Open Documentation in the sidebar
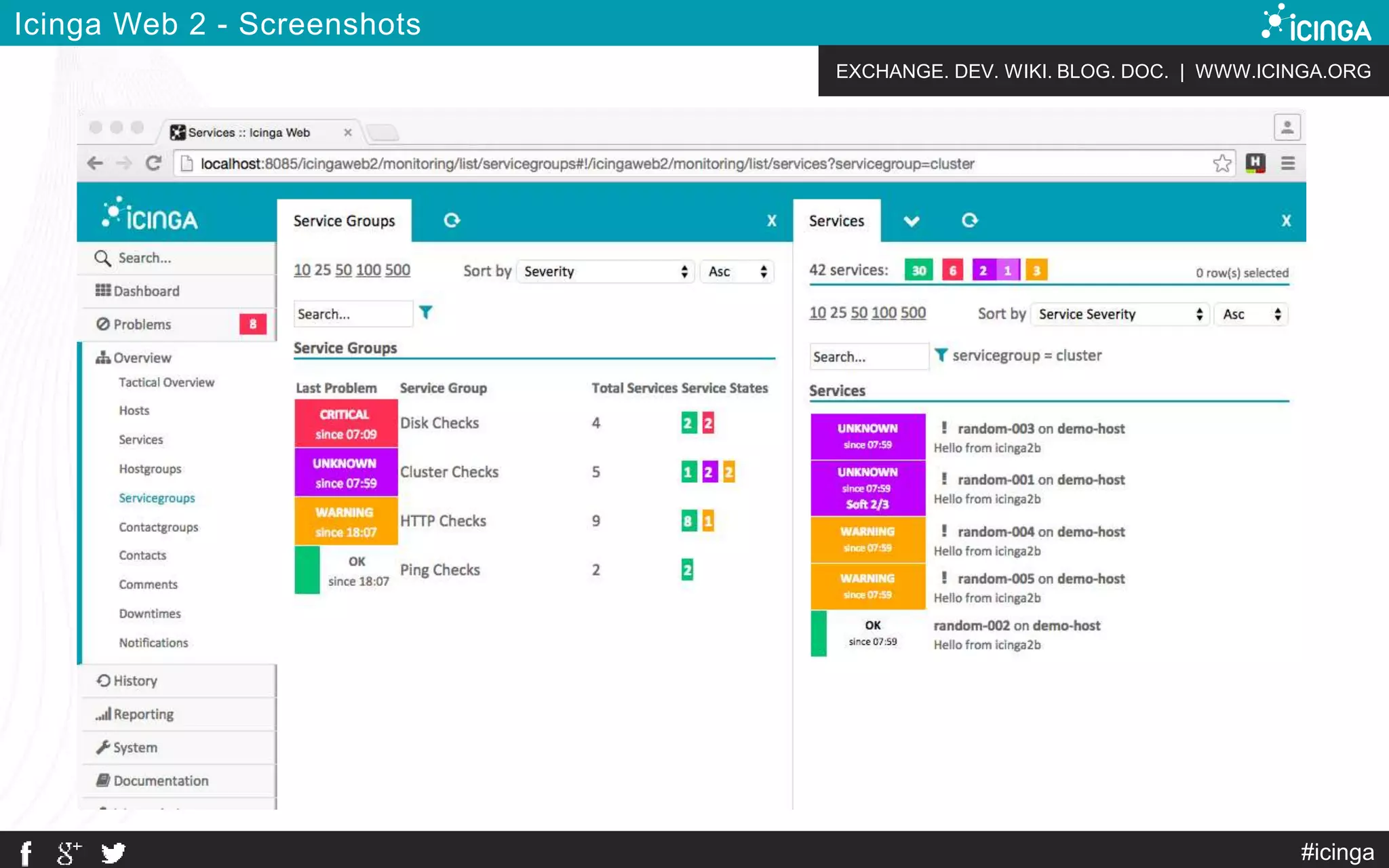This screenshot has width=1389, height=868. (x=178, y=781)
